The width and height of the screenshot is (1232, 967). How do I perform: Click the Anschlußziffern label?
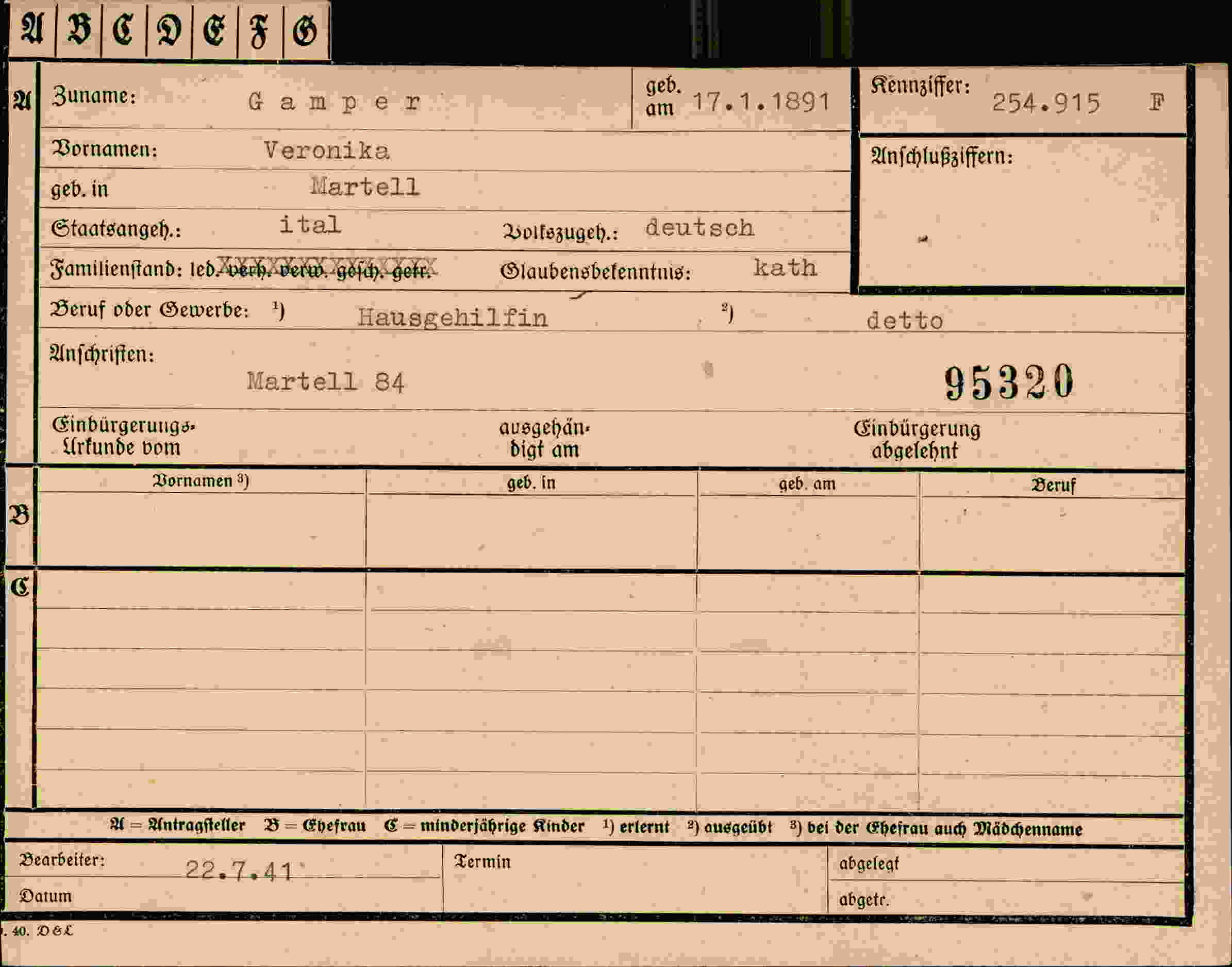coord(942,157)
